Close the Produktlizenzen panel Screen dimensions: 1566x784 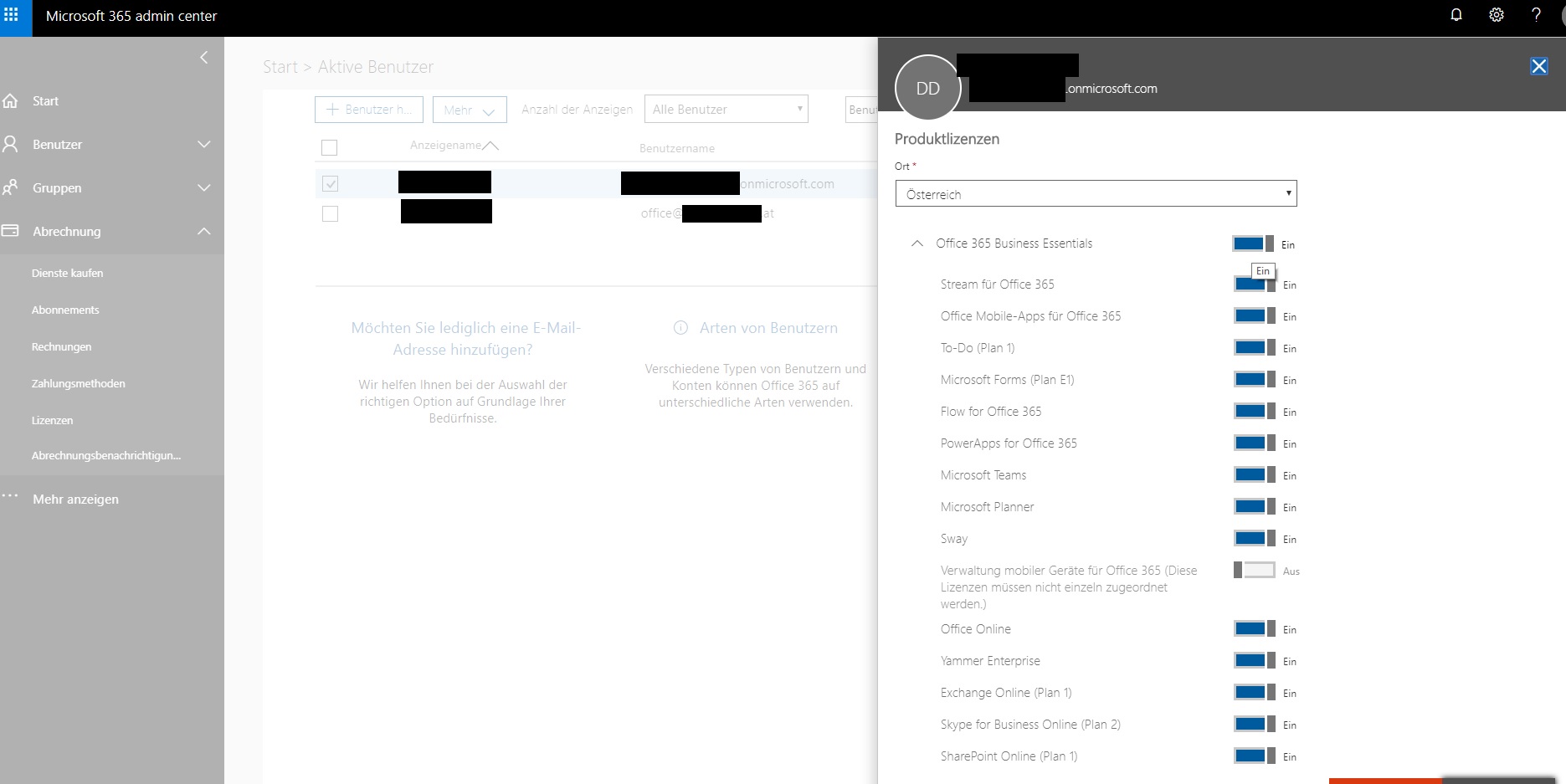[1538, 66]
